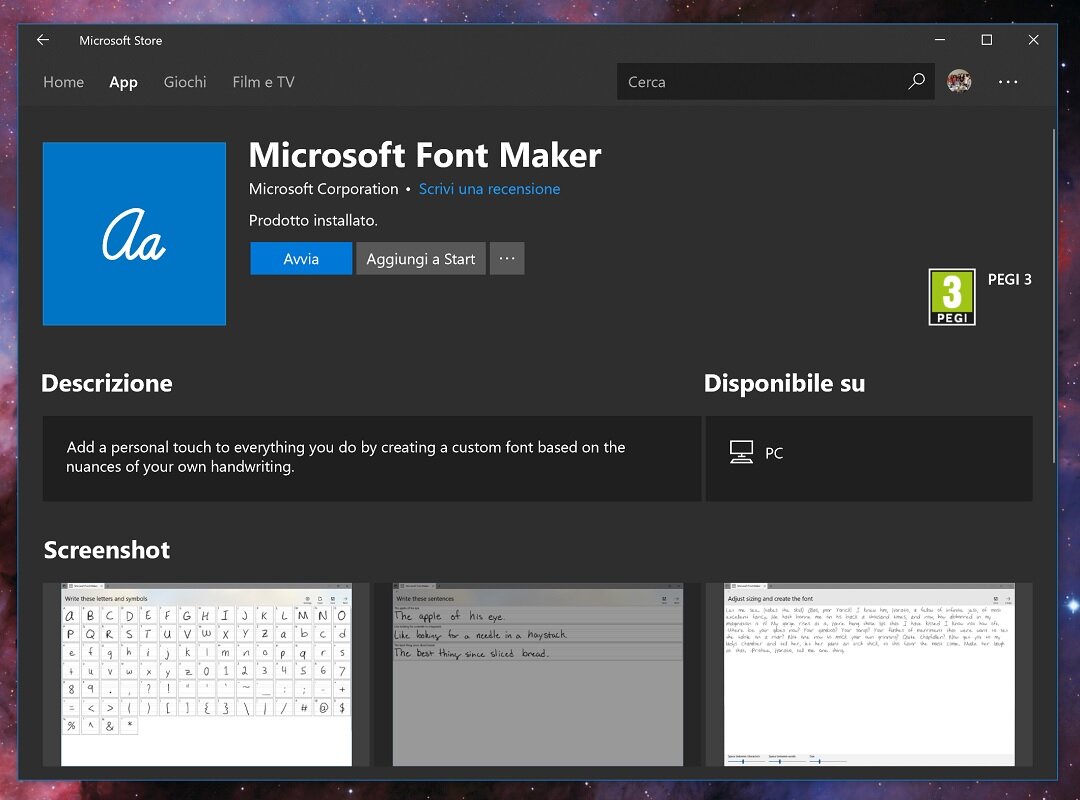Click the back arrow to navigate back

coord(41,40)
